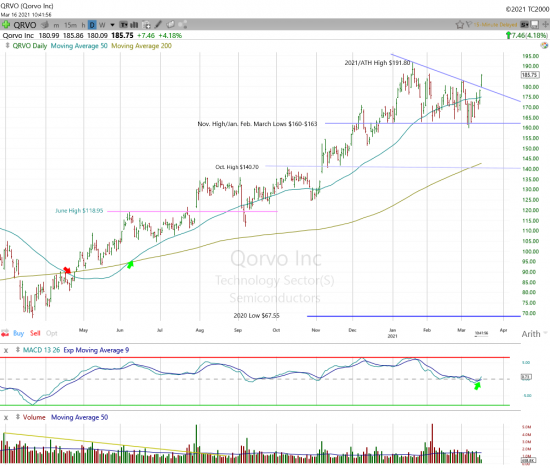Click the time marker on date axis

[481, 333]
